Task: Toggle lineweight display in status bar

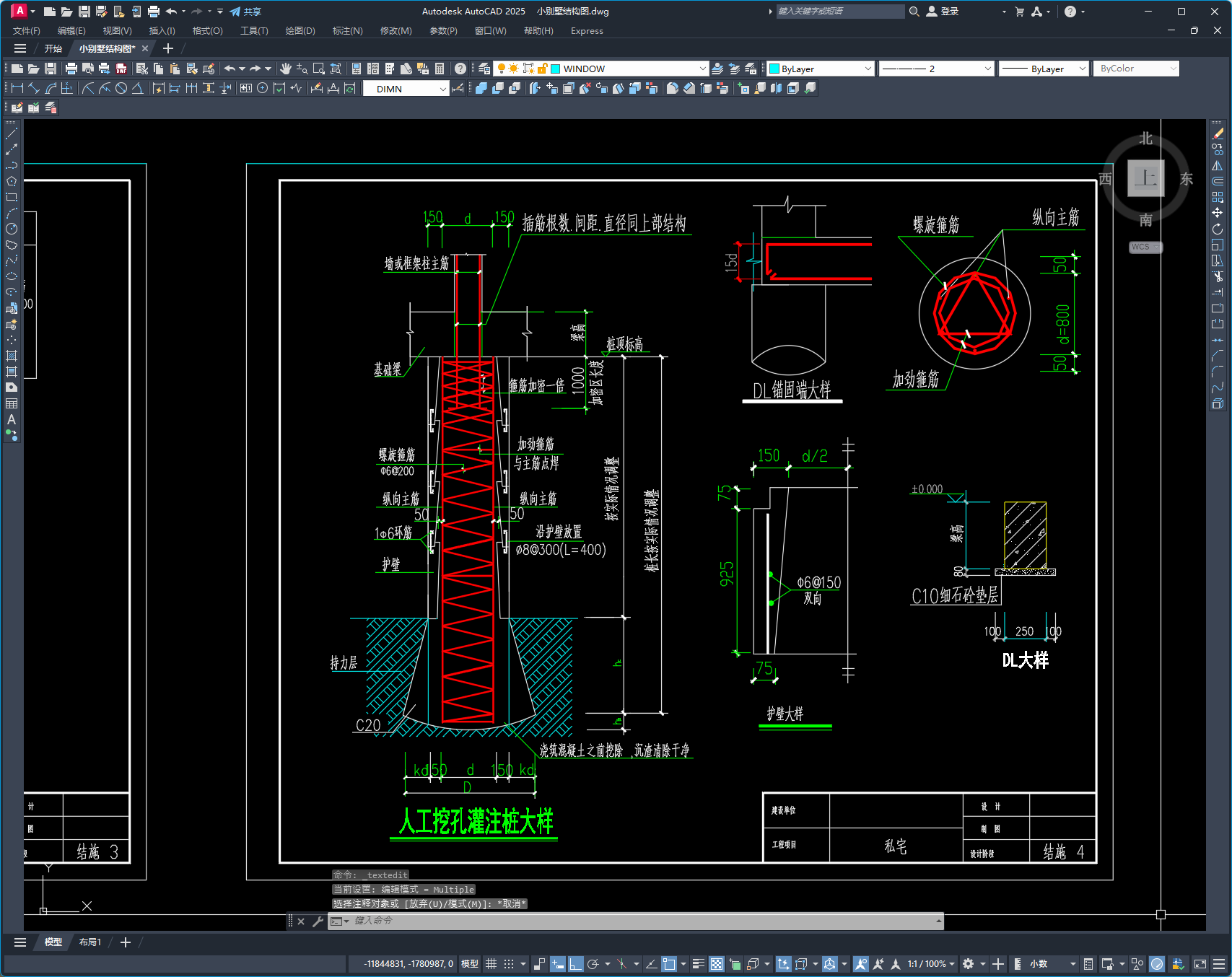Action: click(698, 964)
